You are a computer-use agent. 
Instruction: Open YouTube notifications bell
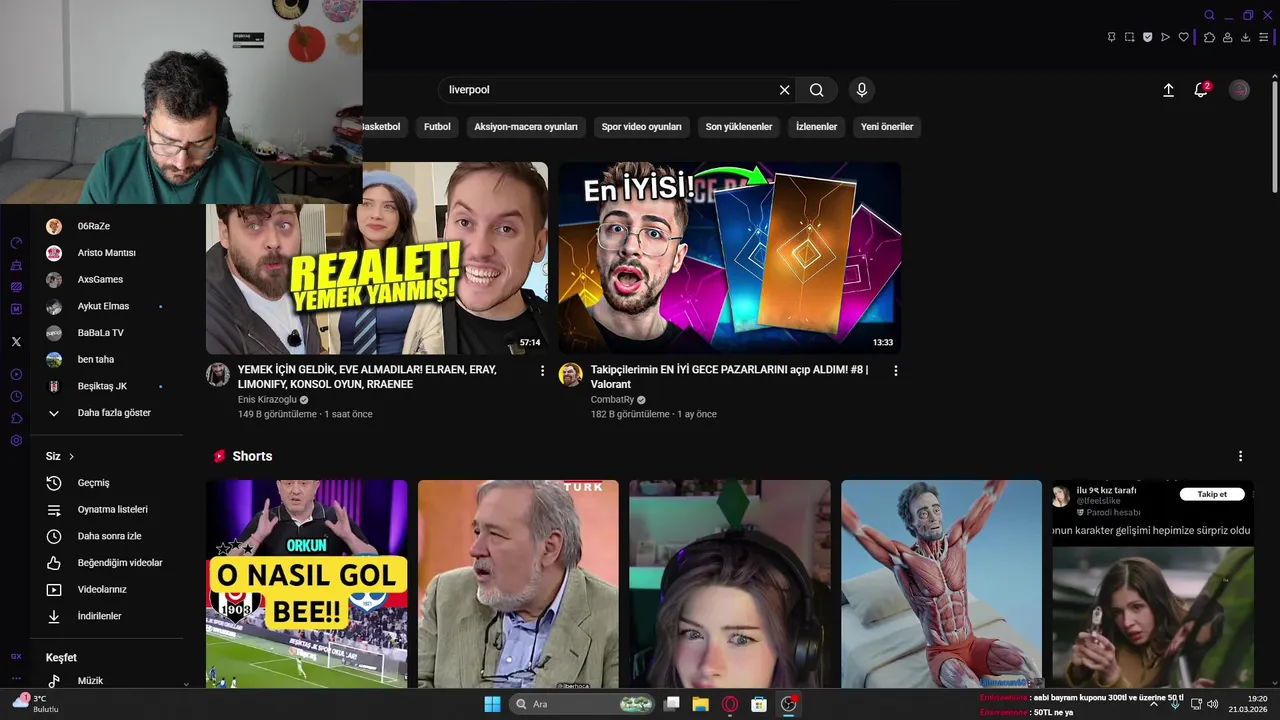pyautogui.click(x=1201, y=90)
